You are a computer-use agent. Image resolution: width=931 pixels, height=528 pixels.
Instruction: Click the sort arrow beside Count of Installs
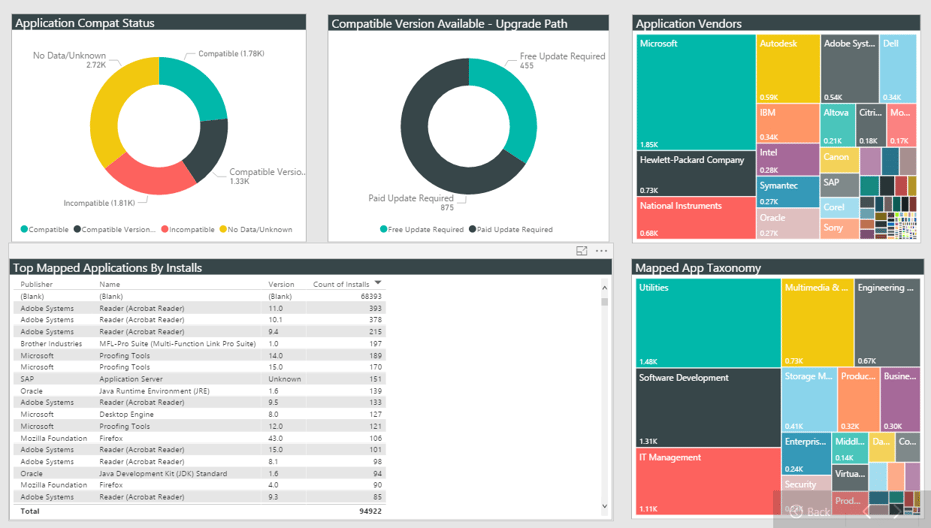tap(378, 283)
